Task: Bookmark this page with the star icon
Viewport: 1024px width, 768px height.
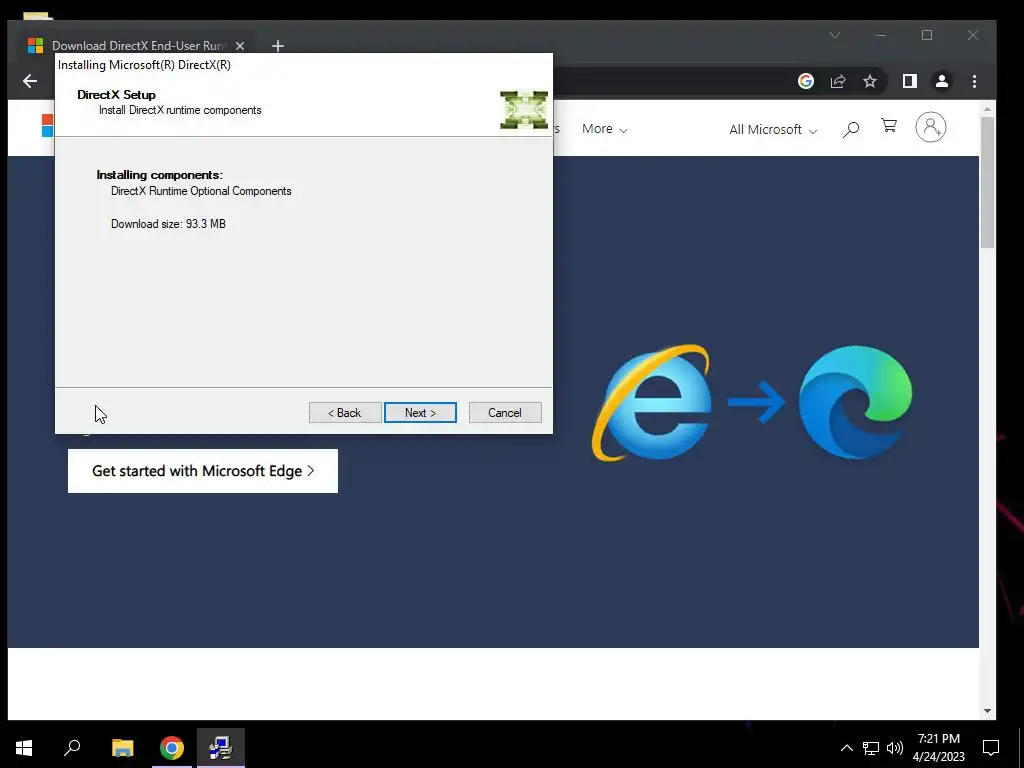Action: [870, 81]
